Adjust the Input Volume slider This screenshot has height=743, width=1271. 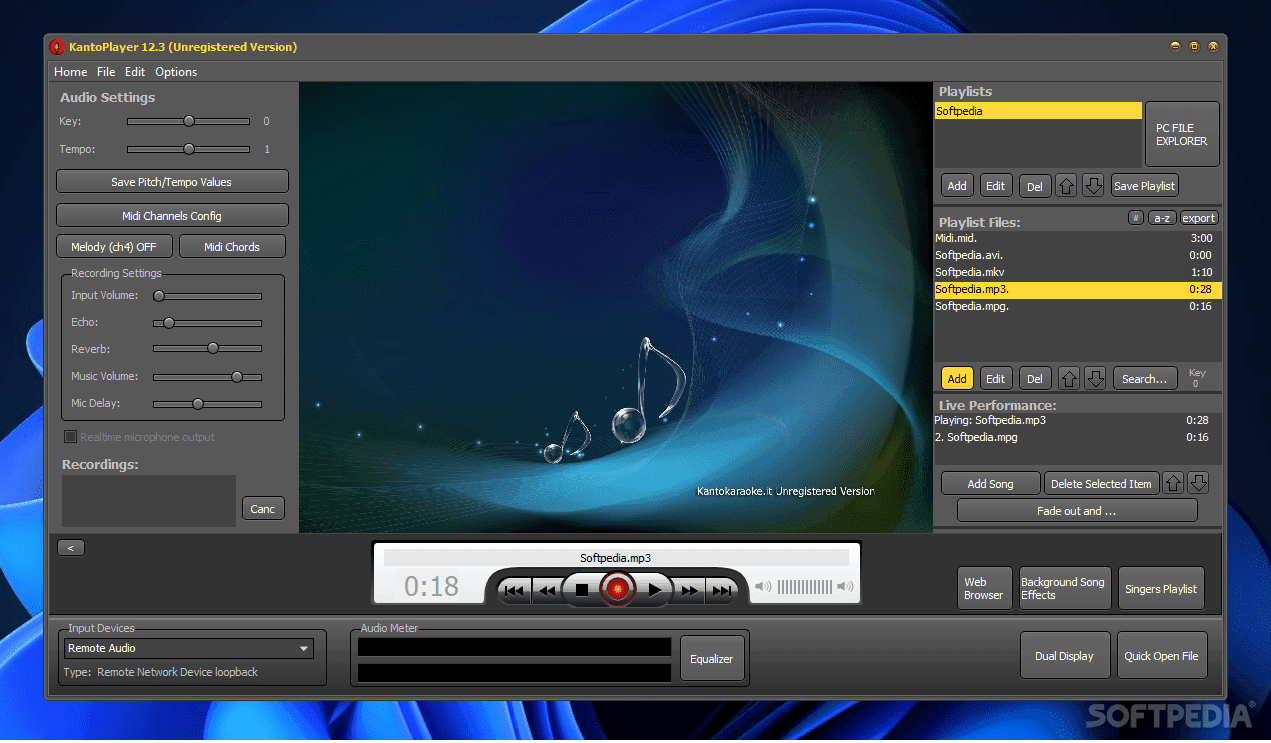[207, 296]
